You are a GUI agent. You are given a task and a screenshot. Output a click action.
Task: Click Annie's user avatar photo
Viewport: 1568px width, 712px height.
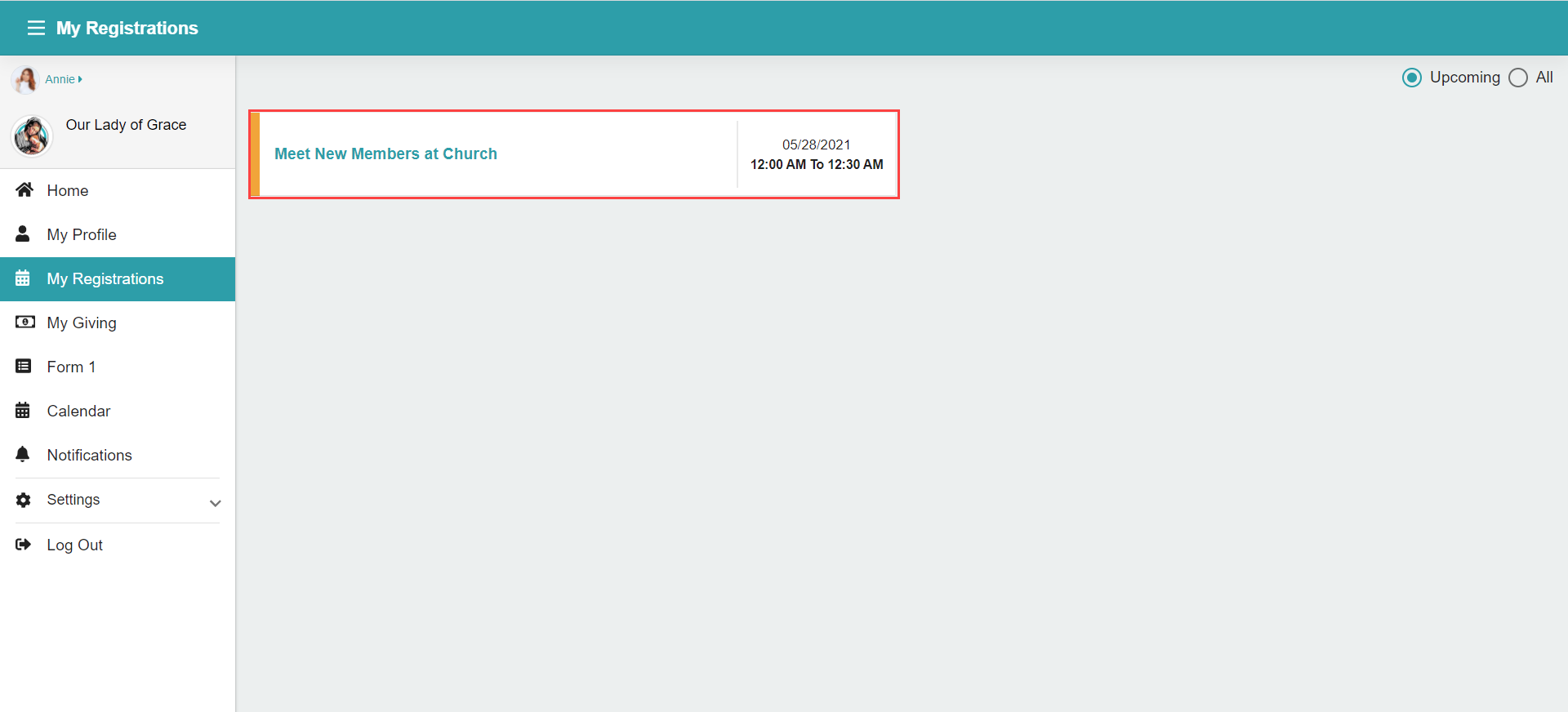point(25,79)
